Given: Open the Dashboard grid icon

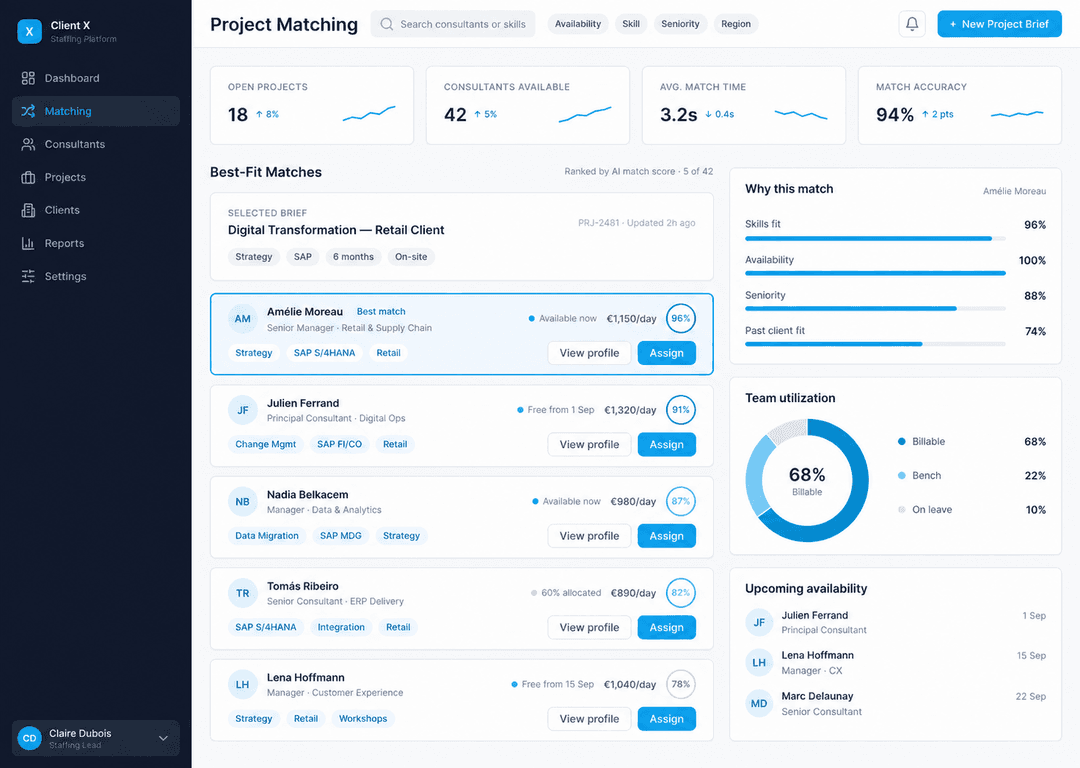Looking at the screenshot, I should [28, 79].
